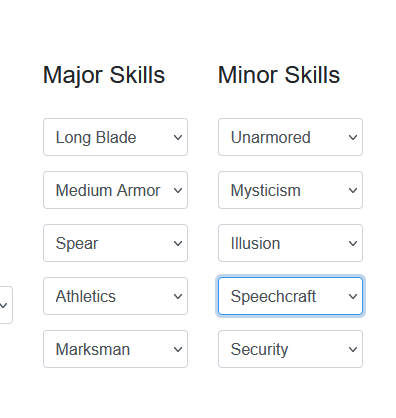Click the chevron arrow beside Unarmored

[353, 137]
